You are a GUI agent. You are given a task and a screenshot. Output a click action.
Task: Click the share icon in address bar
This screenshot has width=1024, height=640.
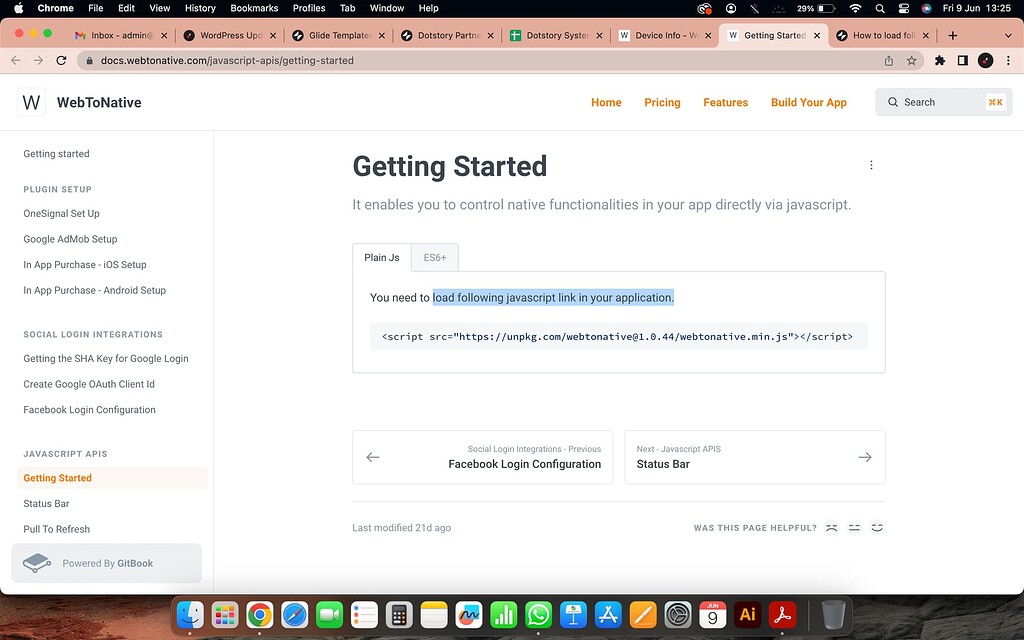point(888,60)
